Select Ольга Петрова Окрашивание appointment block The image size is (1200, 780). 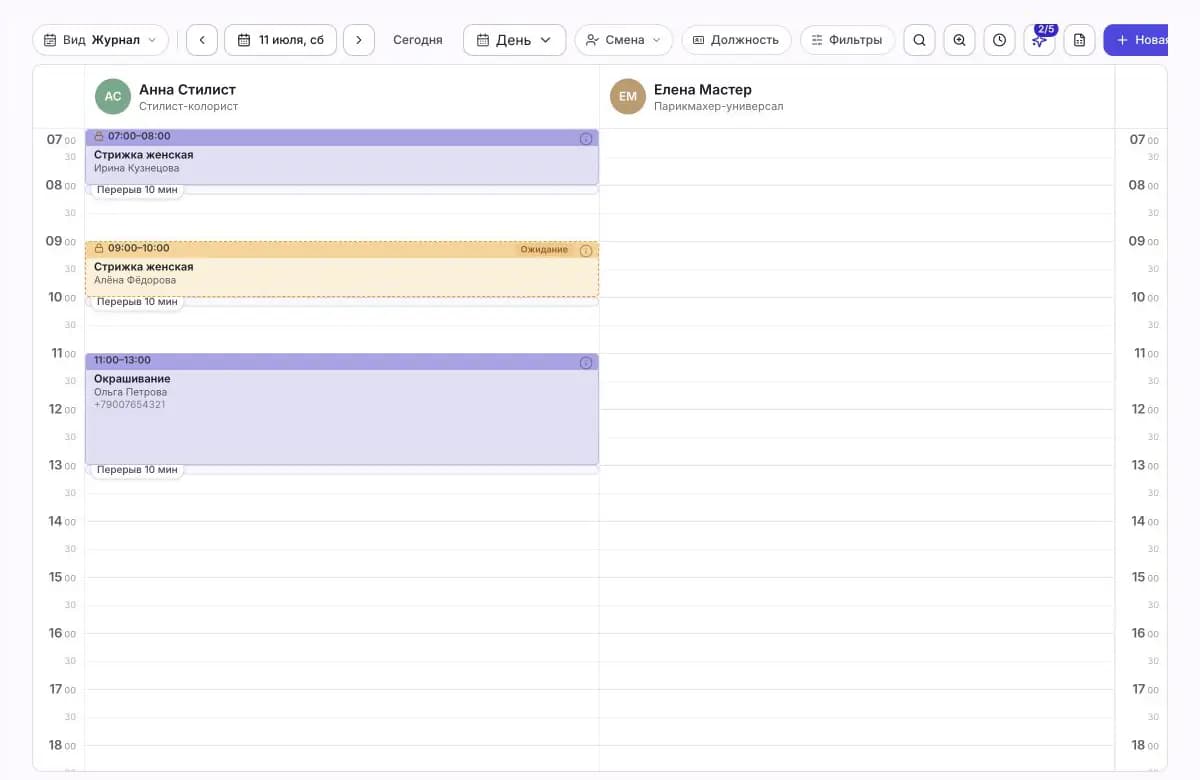click(x=342, y=409)
